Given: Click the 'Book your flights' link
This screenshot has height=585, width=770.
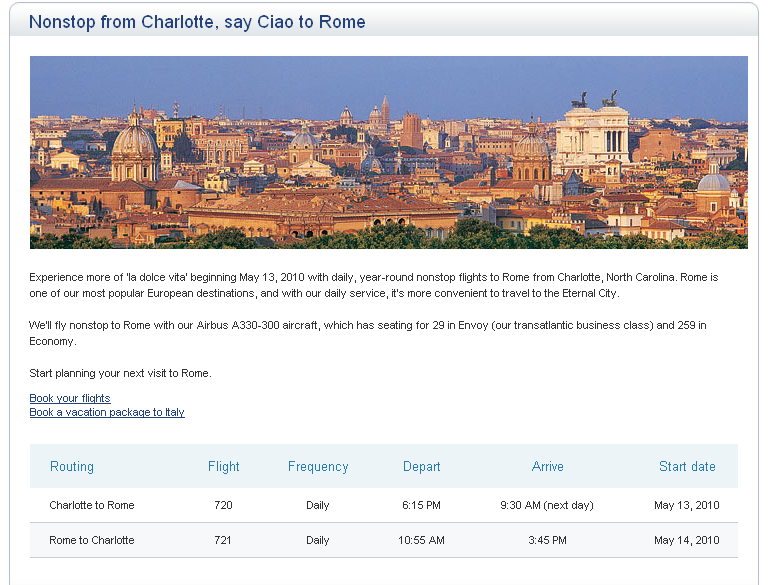Looking at the screenshot, I should coord(70,398).
